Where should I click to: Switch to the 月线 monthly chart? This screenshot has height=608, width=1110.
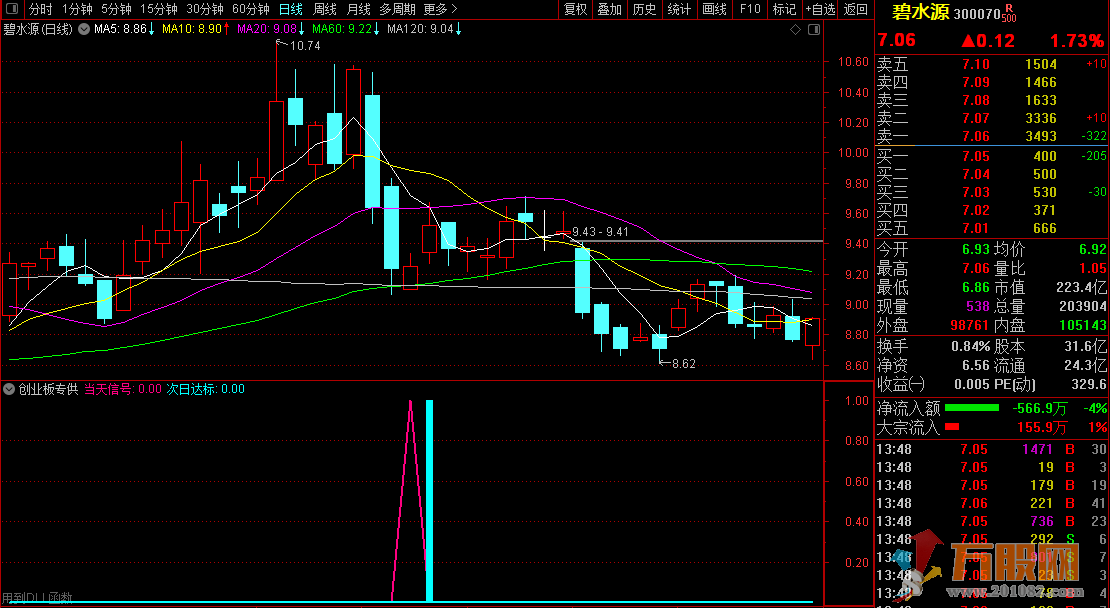click(x=359, y=9)
